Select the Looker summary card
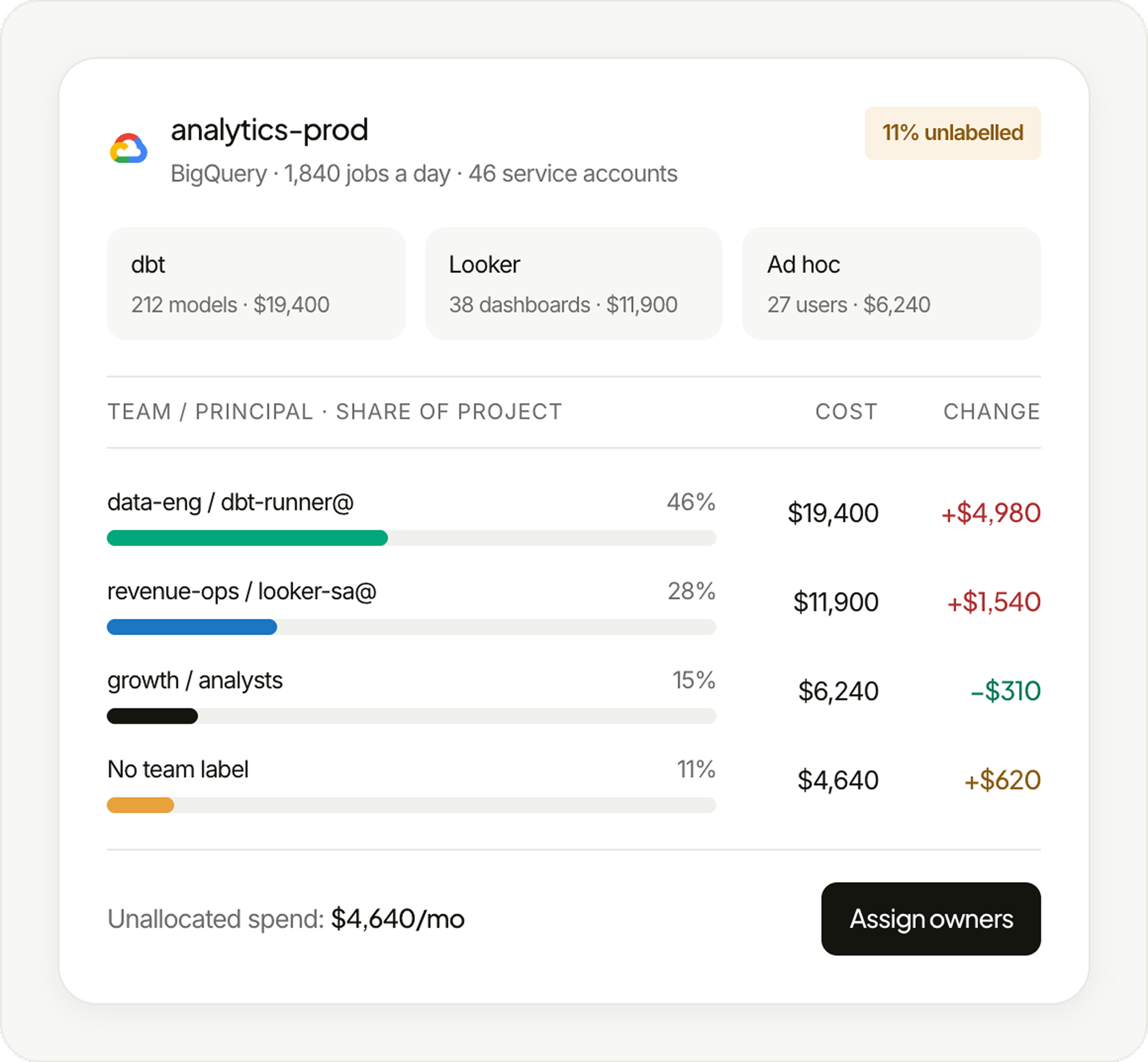Screen dimensions: 1148x1062 [x=574, y=283]
